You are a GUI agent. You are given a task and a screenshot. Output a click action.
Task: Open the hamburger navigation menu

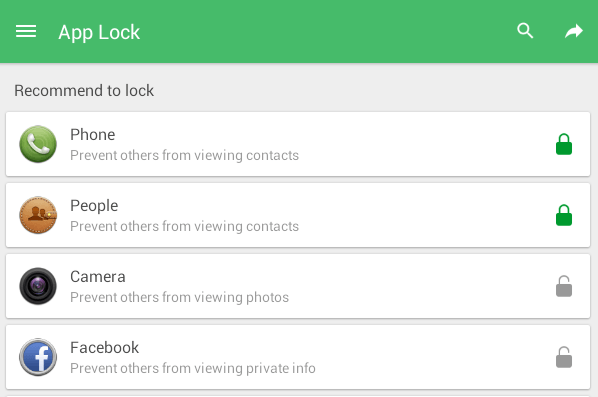point(26,31)
